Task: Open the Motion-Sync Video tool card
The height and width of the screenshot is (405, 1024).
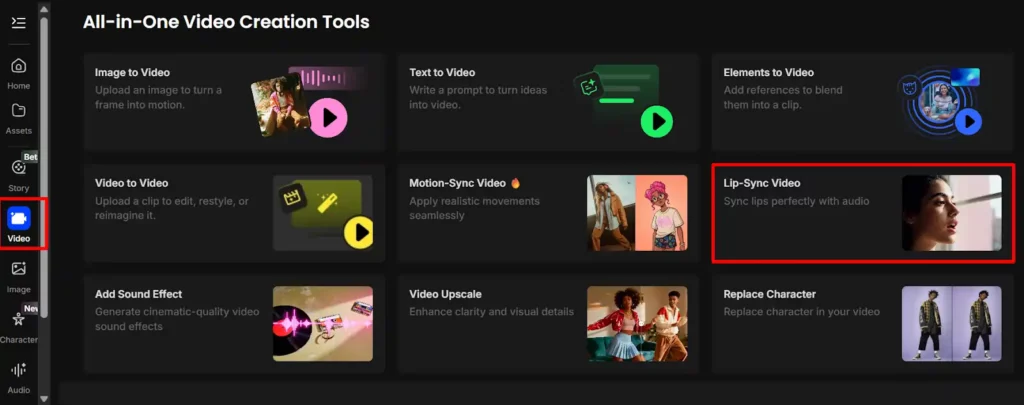Action: click(549, 213)
